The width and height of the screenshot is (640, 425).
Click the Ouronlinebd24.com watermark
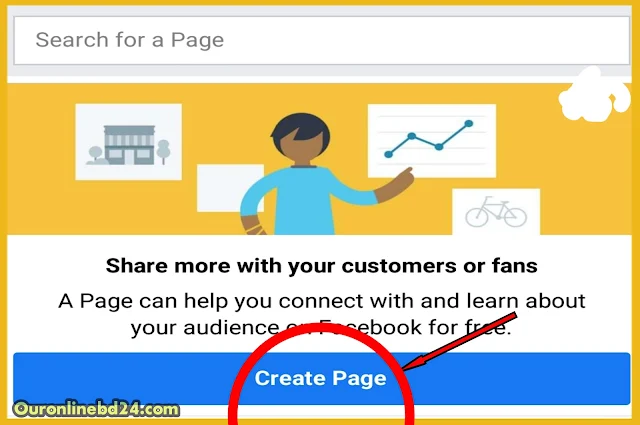96,409
